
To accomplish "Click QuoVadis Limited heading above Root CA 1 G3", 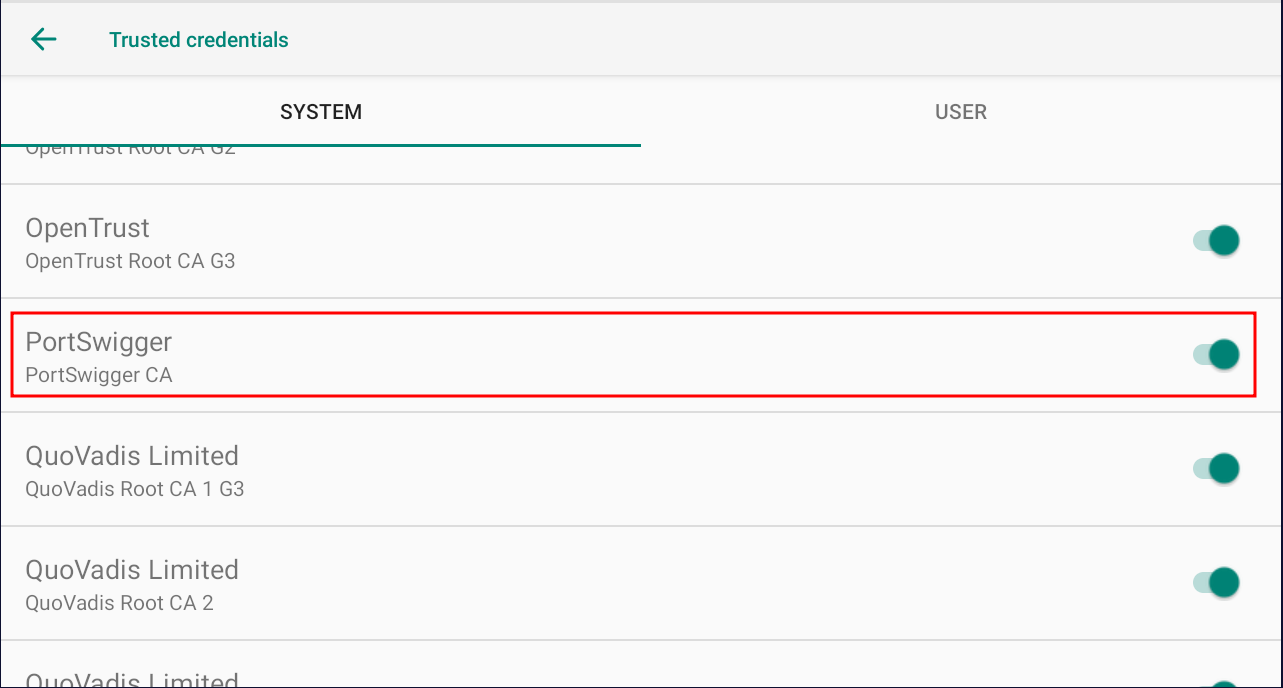I will [132, 456].
